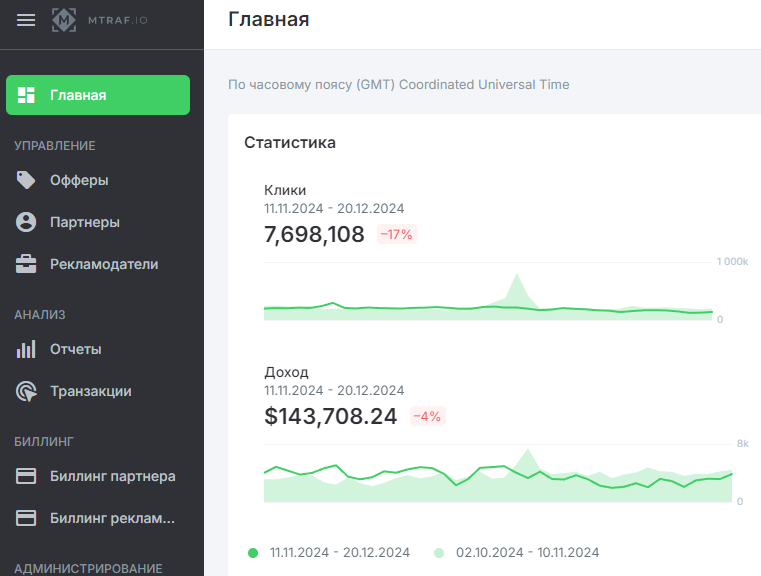Click the Главная dashboard grid icon
The height and width of the screenshot is (576, 761).
click(x=26, y=95)
